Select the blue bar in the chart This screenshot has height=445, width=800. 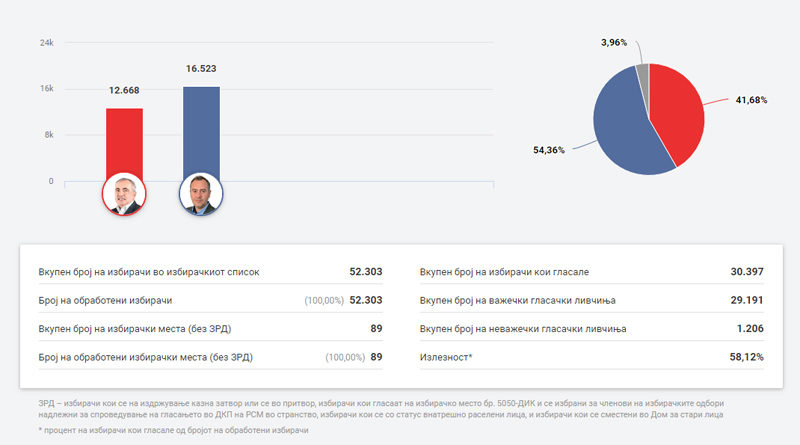click(200, 130)
